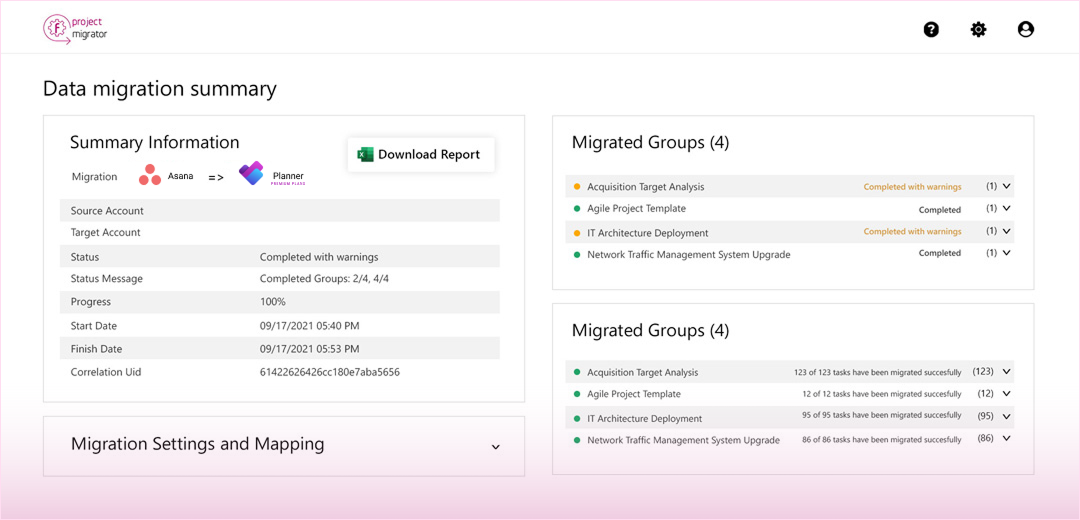Expand Migration Settings and Mapping section
The image size is (1080, 520).
pyautogui.click(x=495, y=447)
